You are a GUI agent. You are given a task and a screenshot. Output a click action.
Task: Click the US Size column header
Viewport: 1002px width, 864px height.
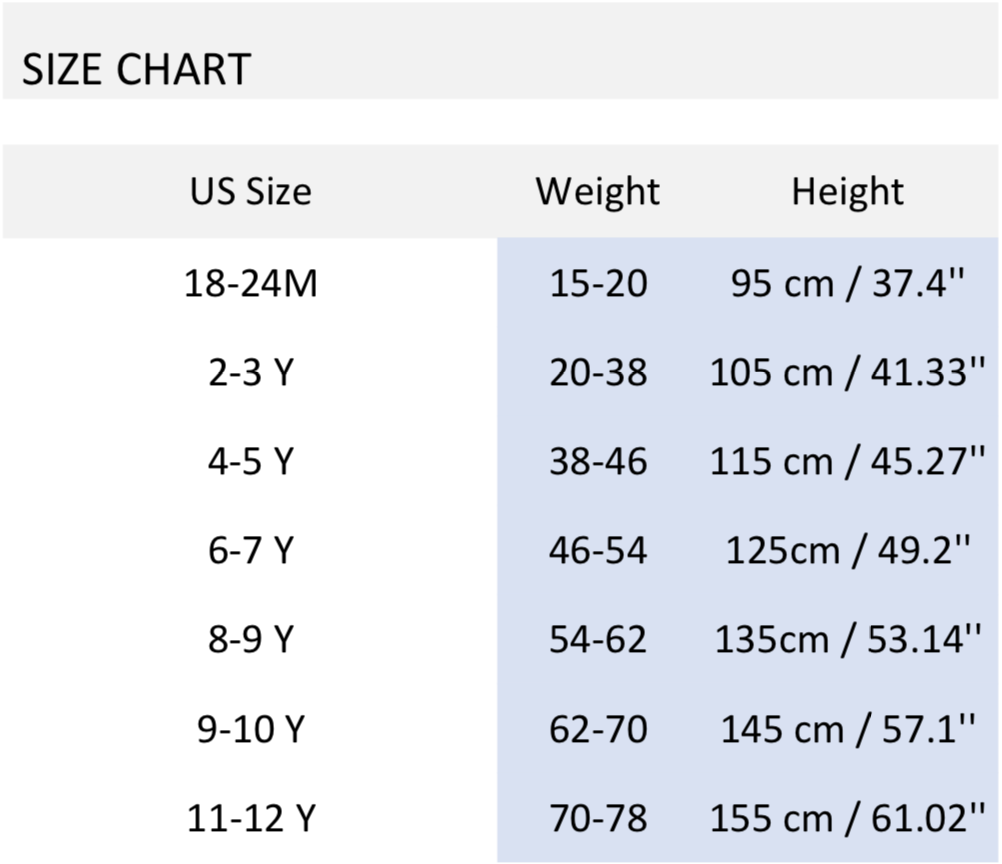coord(250,191)
